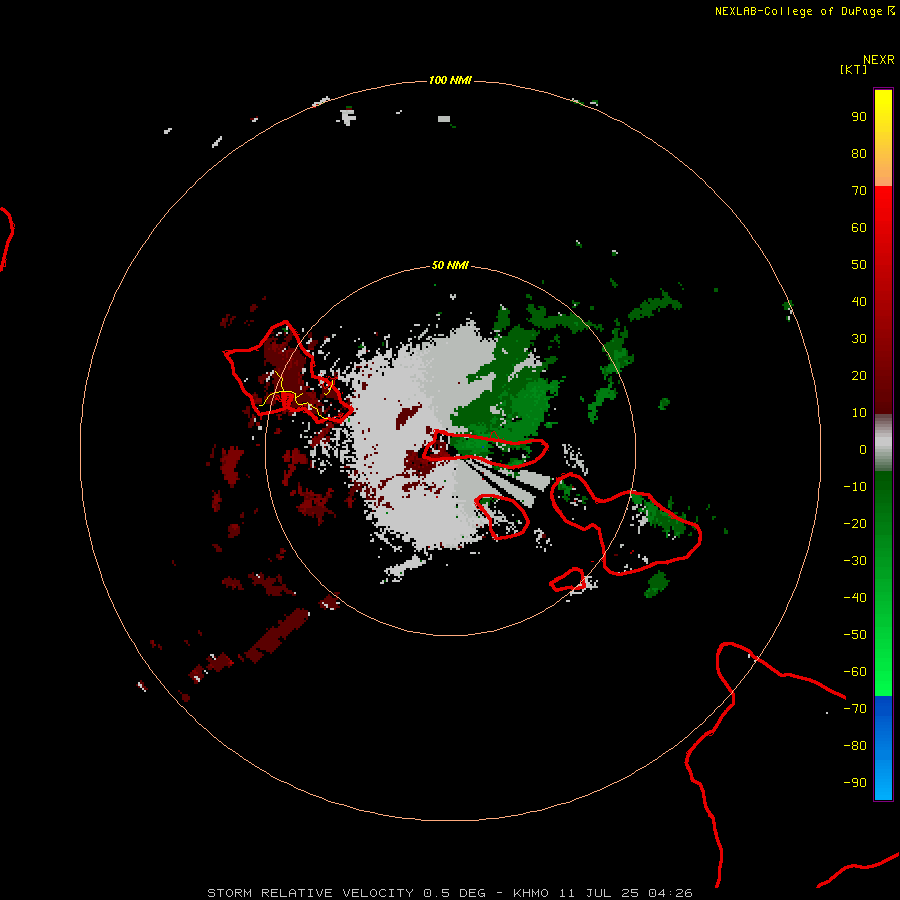Click the 0 value on the scale

863,449
